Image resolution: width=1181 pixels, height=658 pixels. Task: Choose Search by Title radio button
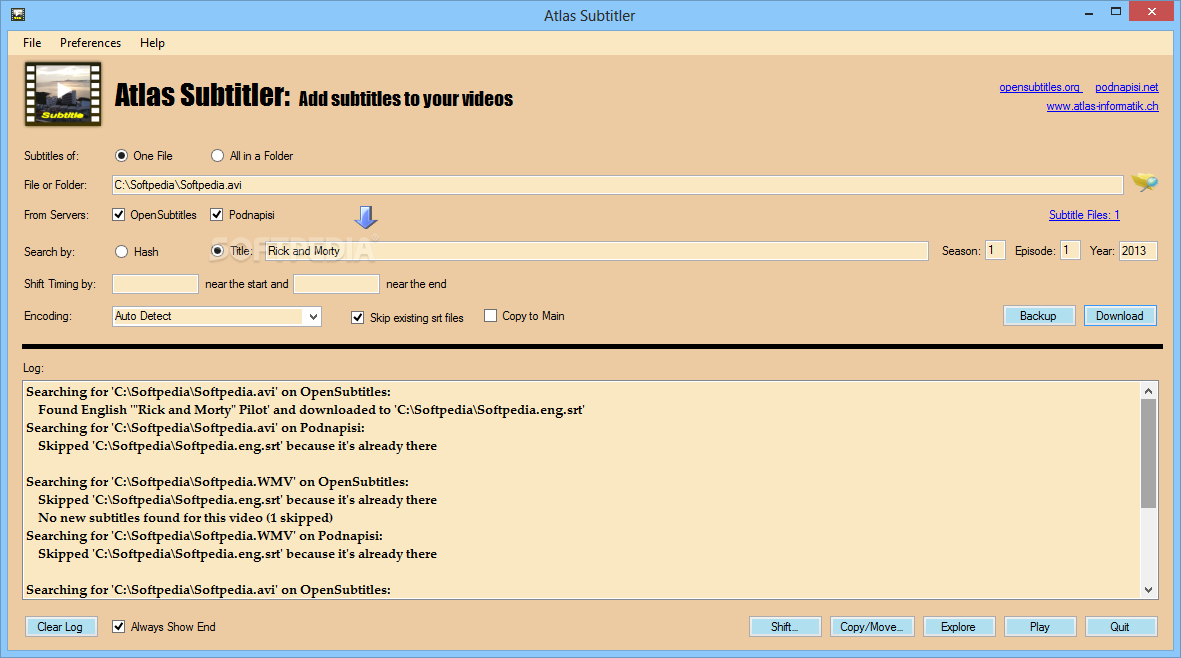218,251
